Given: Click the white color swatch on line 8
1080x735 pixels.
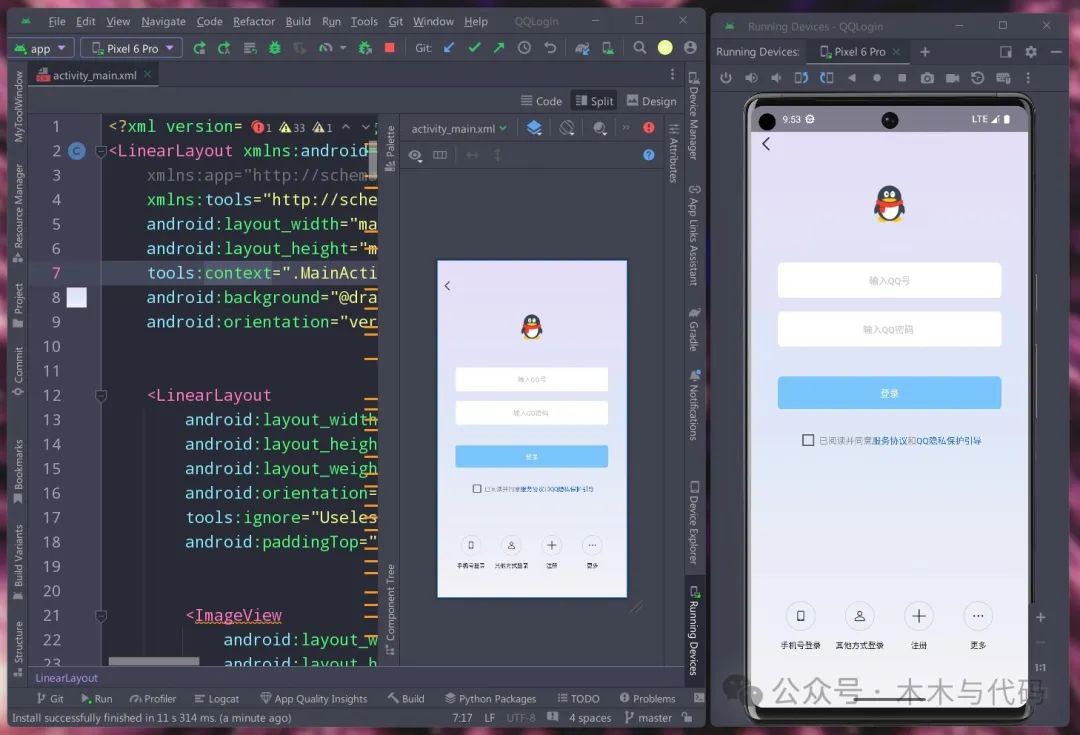Looking at the screenshot, I should tap(76, 298).
